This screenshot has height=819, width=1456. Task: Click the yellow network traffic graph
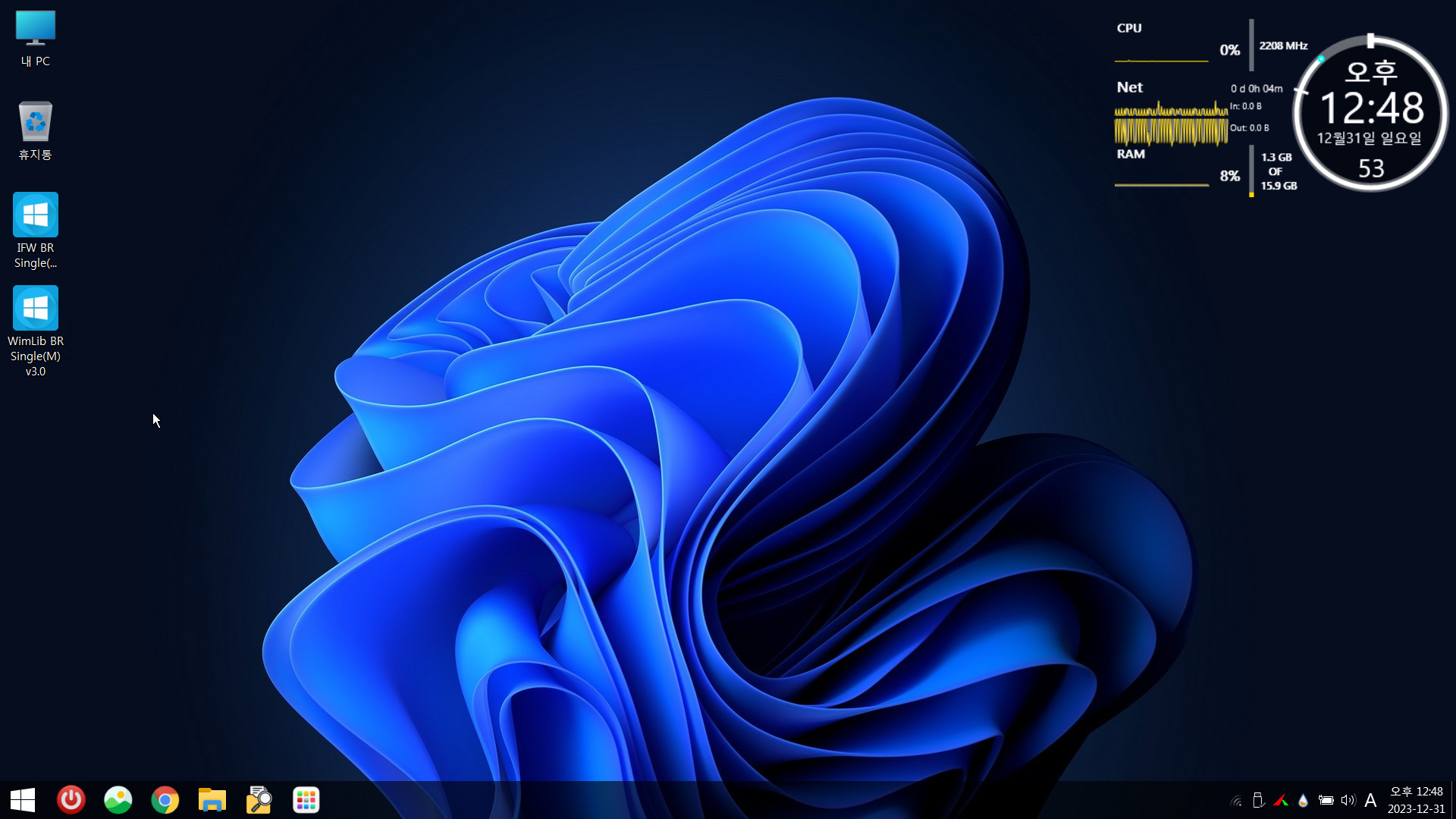(x=1171, y=123)
